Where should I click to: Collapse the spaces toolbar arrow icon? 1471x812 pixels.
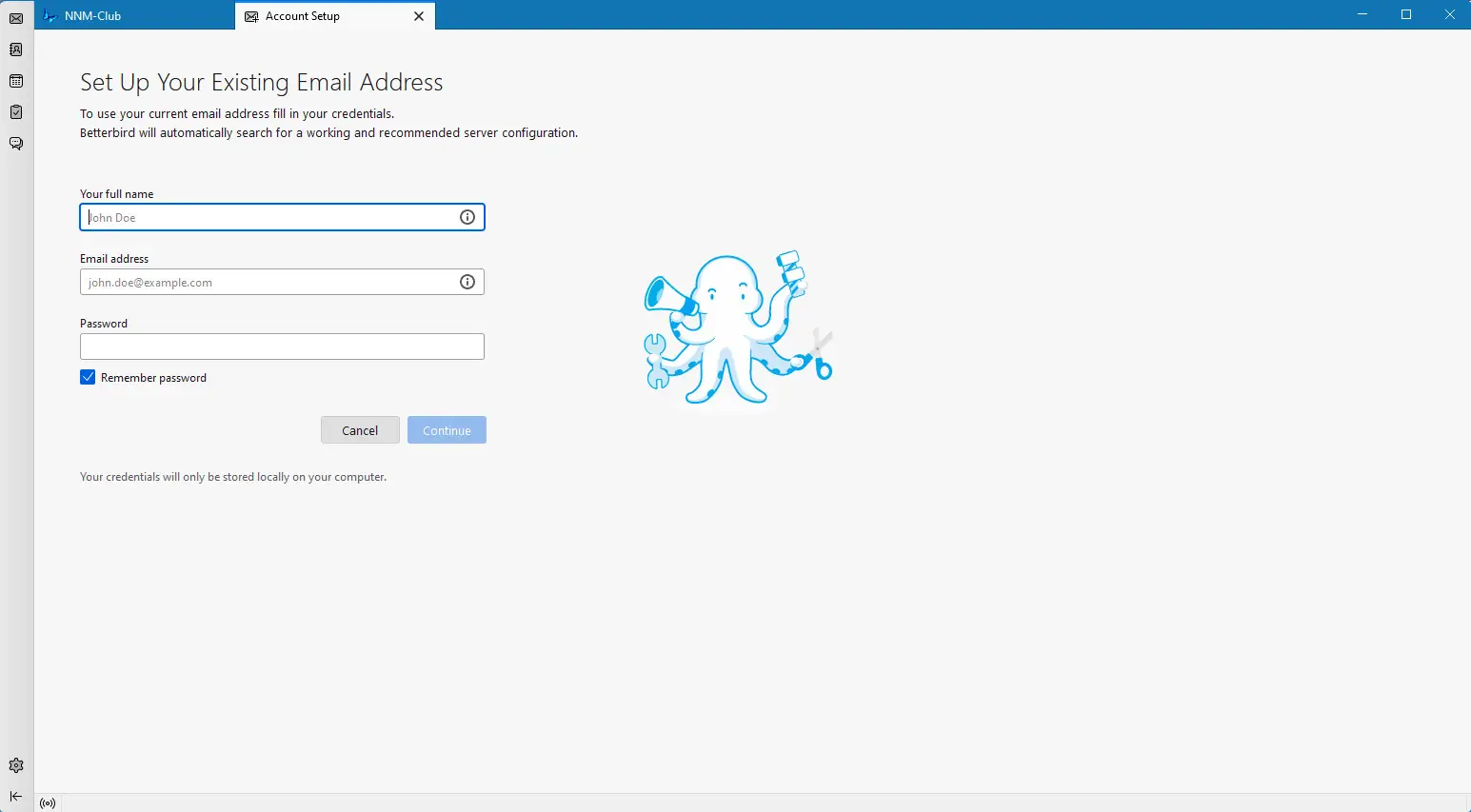(x=16, y=797)
